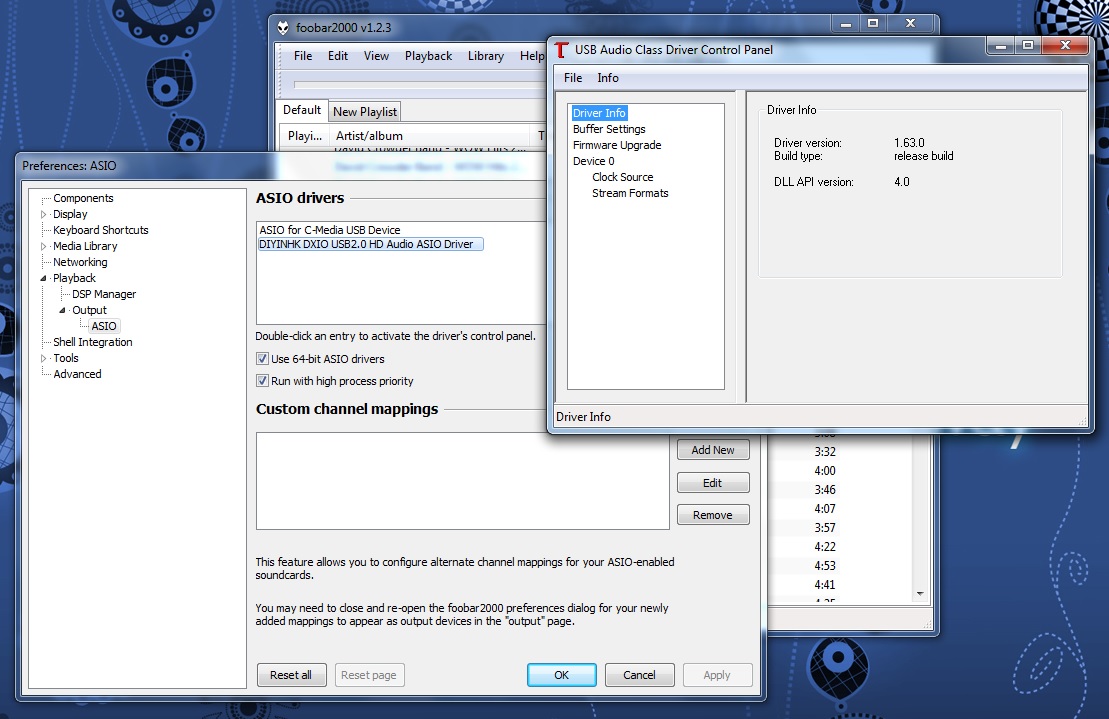The width and height of the screenshot is (1109, 719).
Task: Select ASIO for C-Media USB Device driver
Action: click(x=330, y=230)
